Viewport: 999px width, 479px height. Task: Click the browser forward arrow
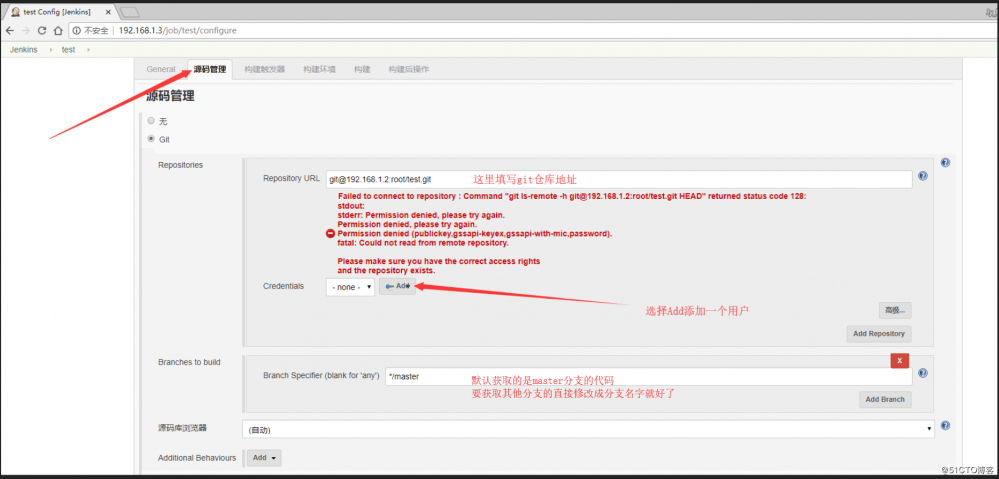pos(25,30)
